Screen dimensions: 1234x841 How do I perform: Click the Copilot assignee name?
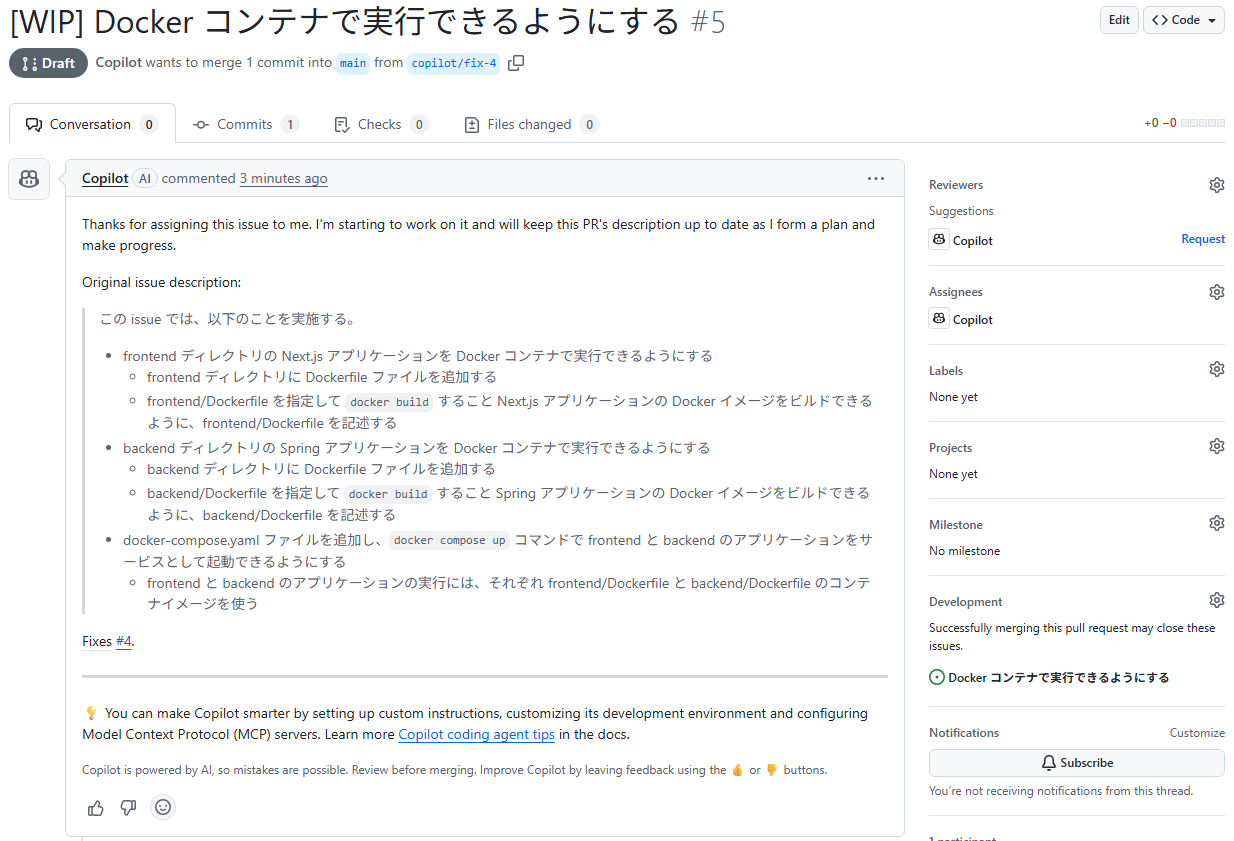973,320
